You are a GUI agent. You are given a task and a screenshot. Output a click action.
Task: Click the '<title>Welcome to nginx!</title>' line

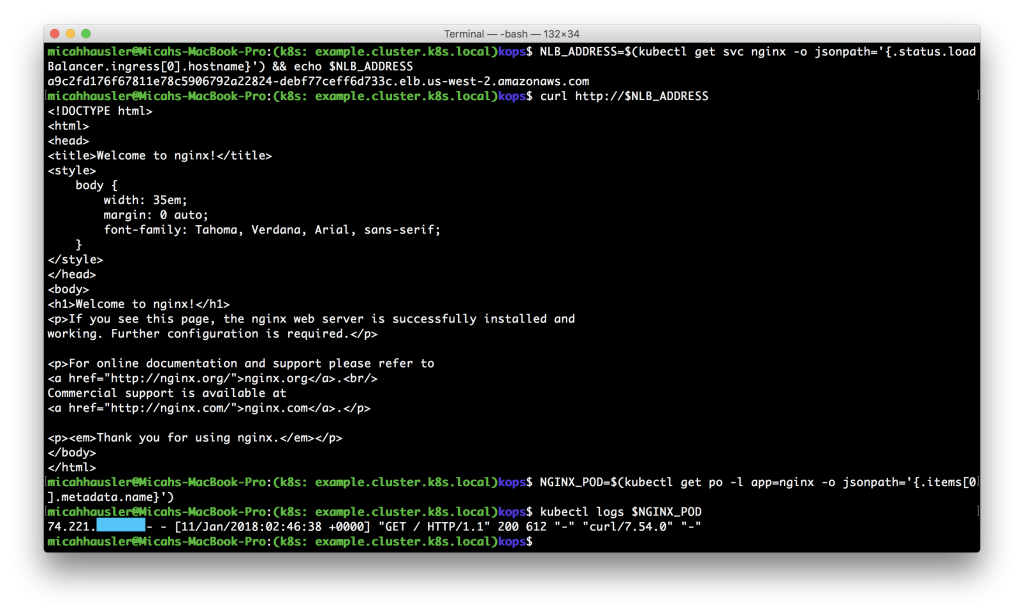tap(159, 155)
